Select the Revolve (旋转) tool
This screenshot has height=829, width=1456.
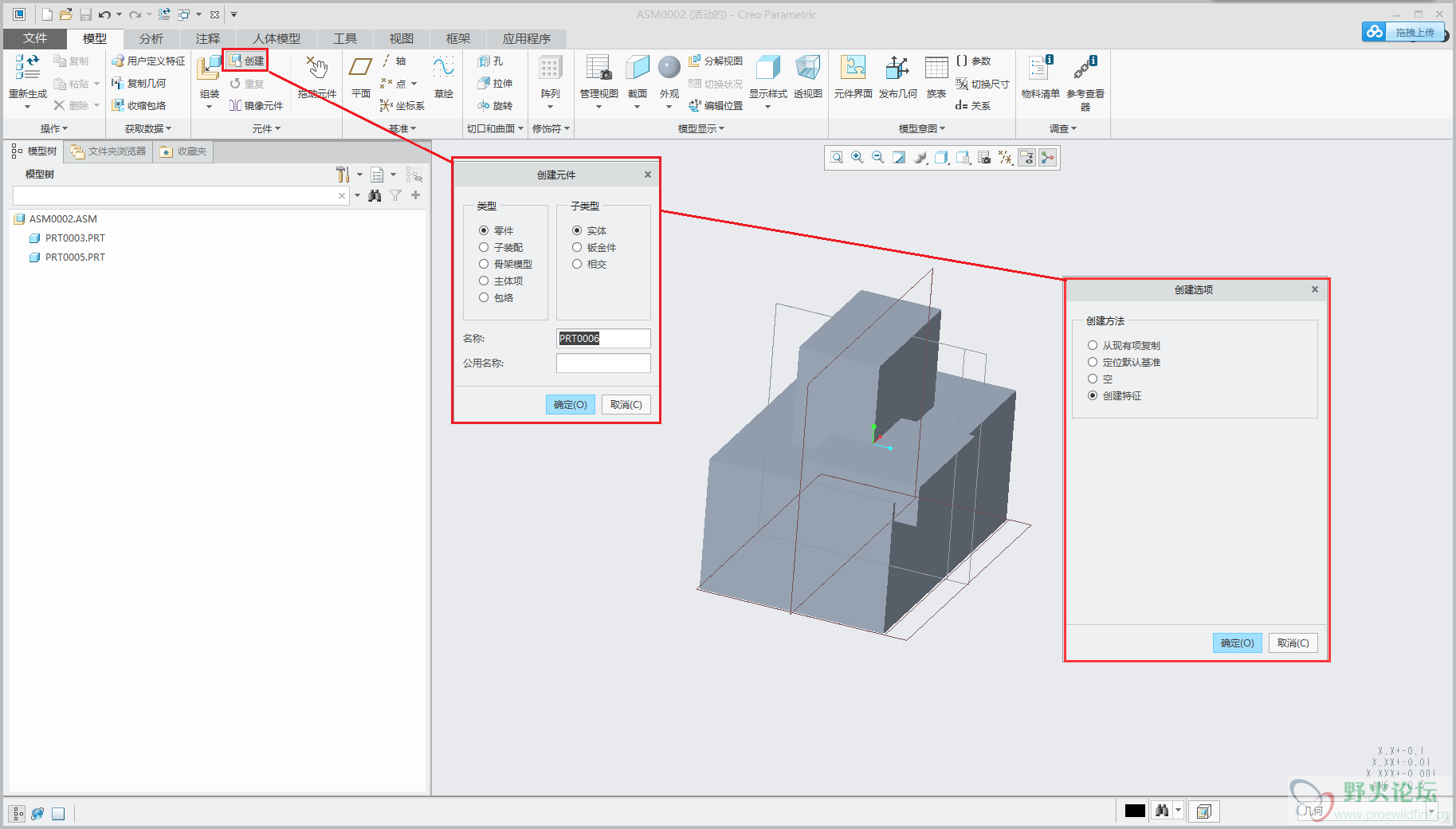coord(494,105)
